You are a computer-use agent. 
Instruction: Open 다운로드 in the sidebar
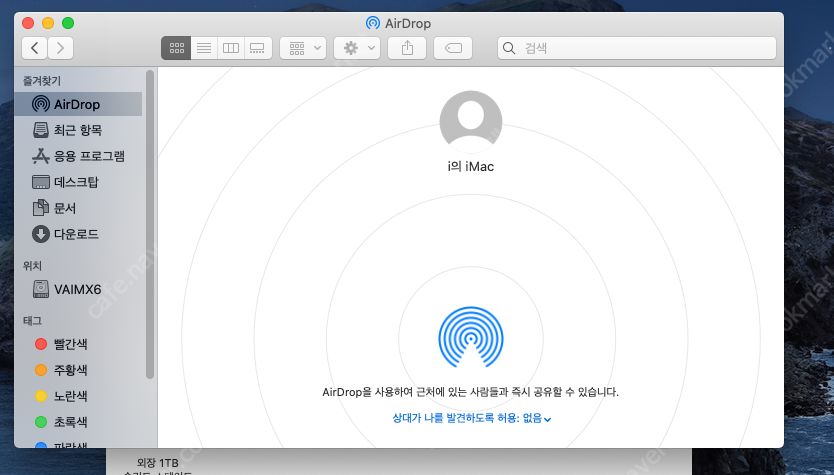(x=78, y=234)
